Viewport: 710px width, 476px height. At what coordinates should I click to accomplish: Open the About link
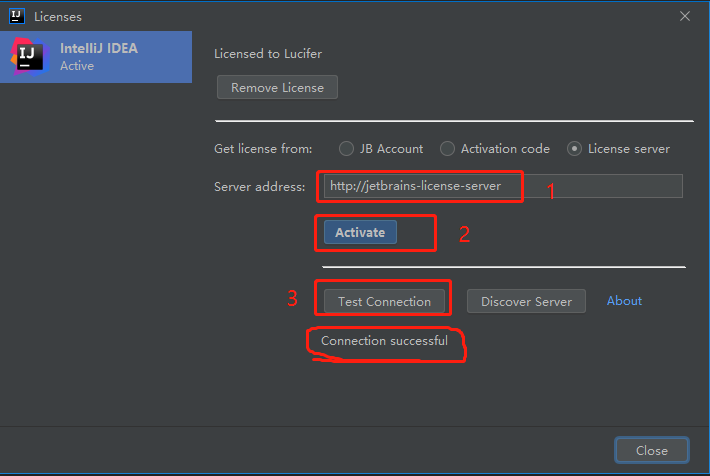click(624, 301)
